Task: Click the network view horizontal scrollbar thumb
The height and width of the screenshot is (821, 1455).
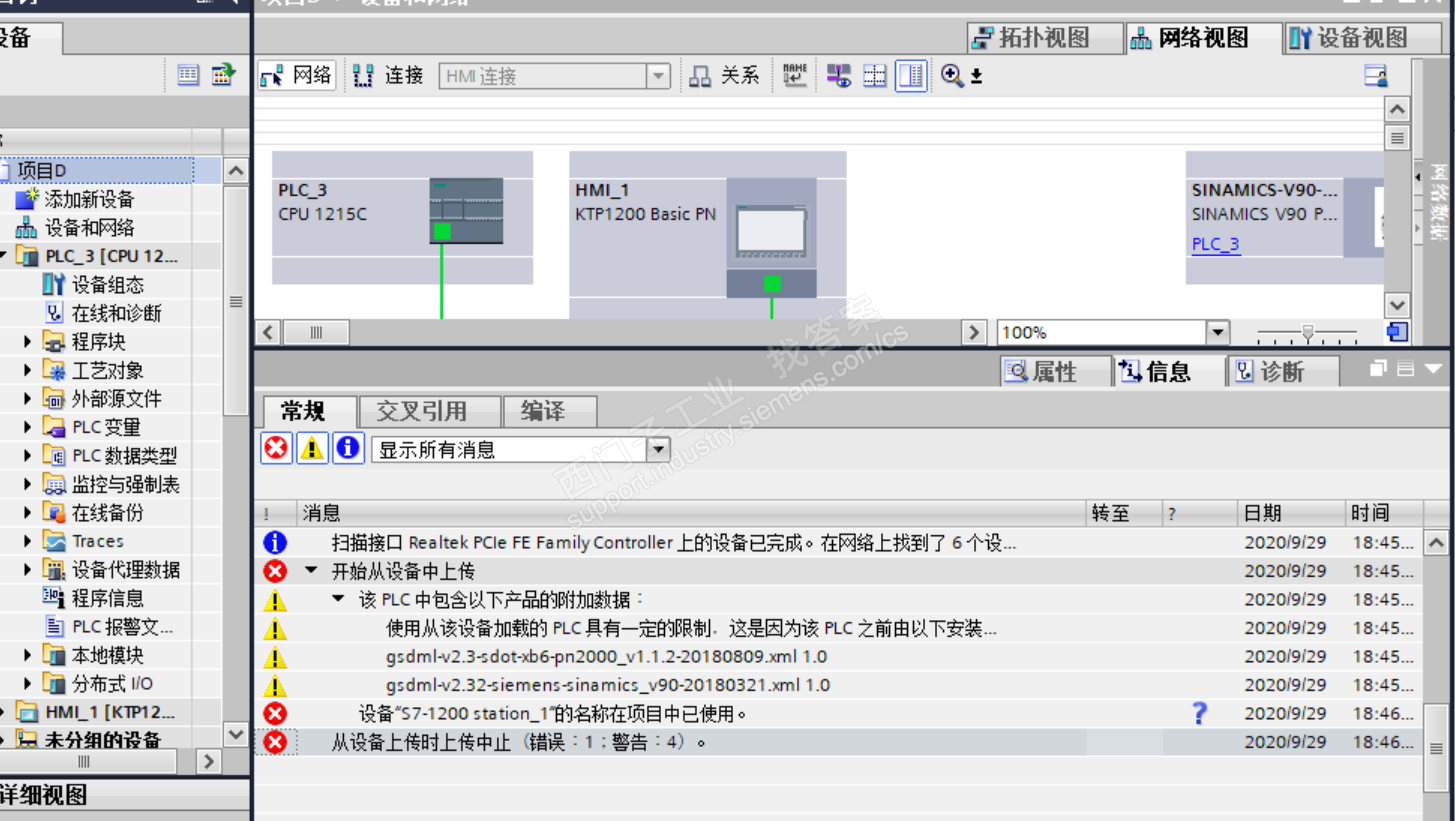Action: tap(317, 332)
